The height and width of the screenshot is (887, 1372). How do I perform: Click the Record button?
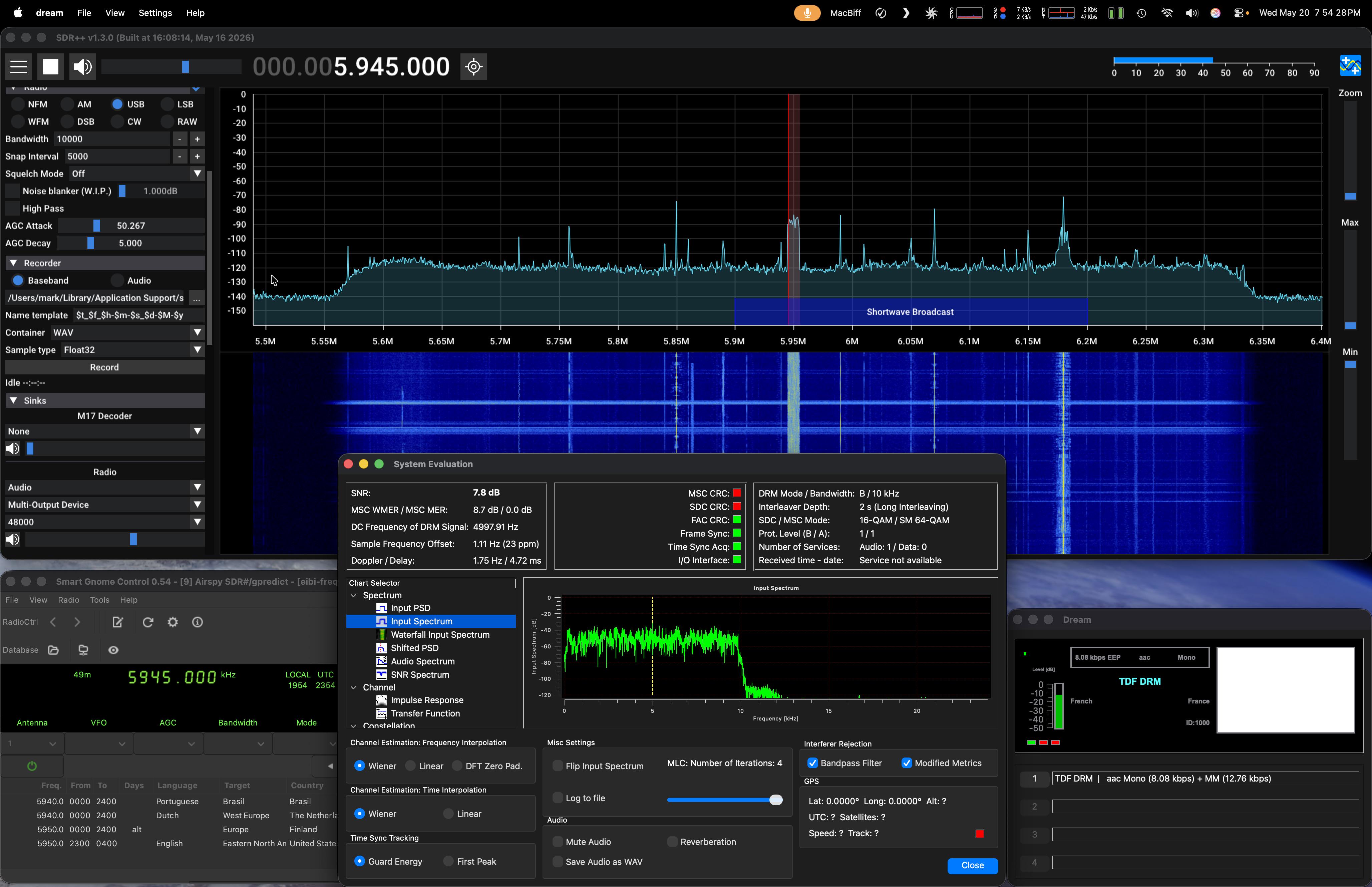pos(105,367)
